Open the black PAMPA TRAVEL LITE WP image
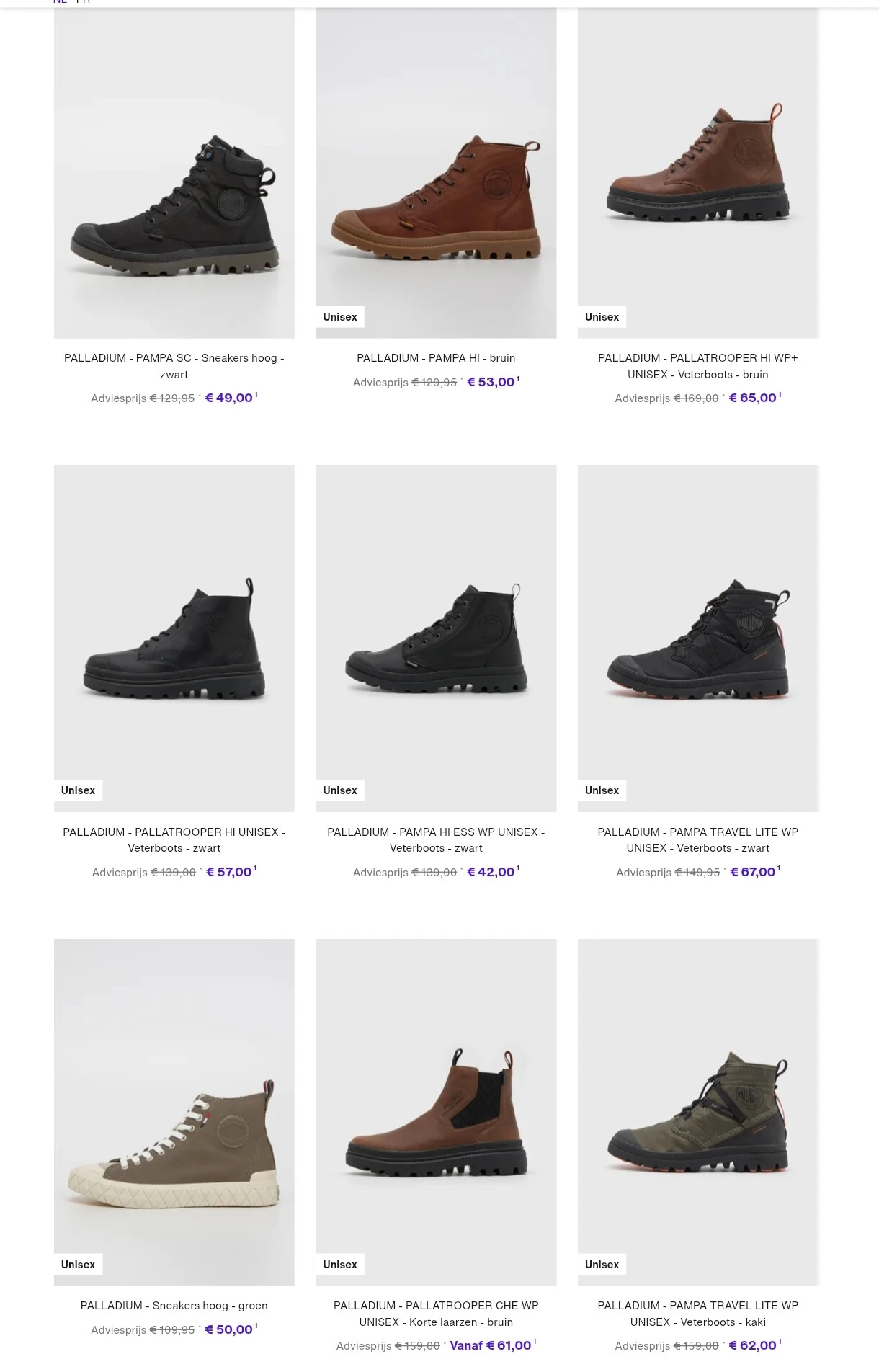Image resolution: width=879 pixels, height=1372 pixels. [x=697, y=641]
